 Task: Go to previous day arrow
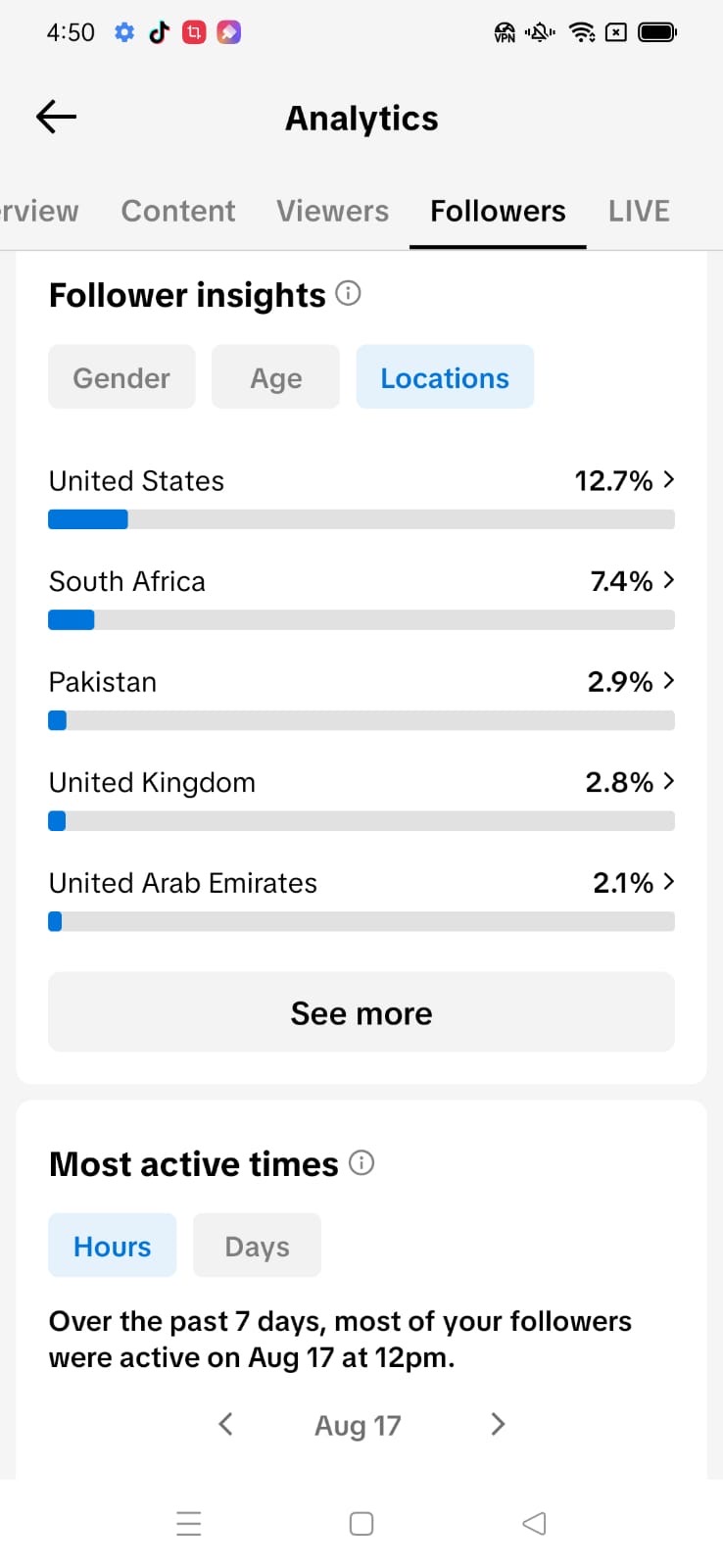tap(225, 1424)
